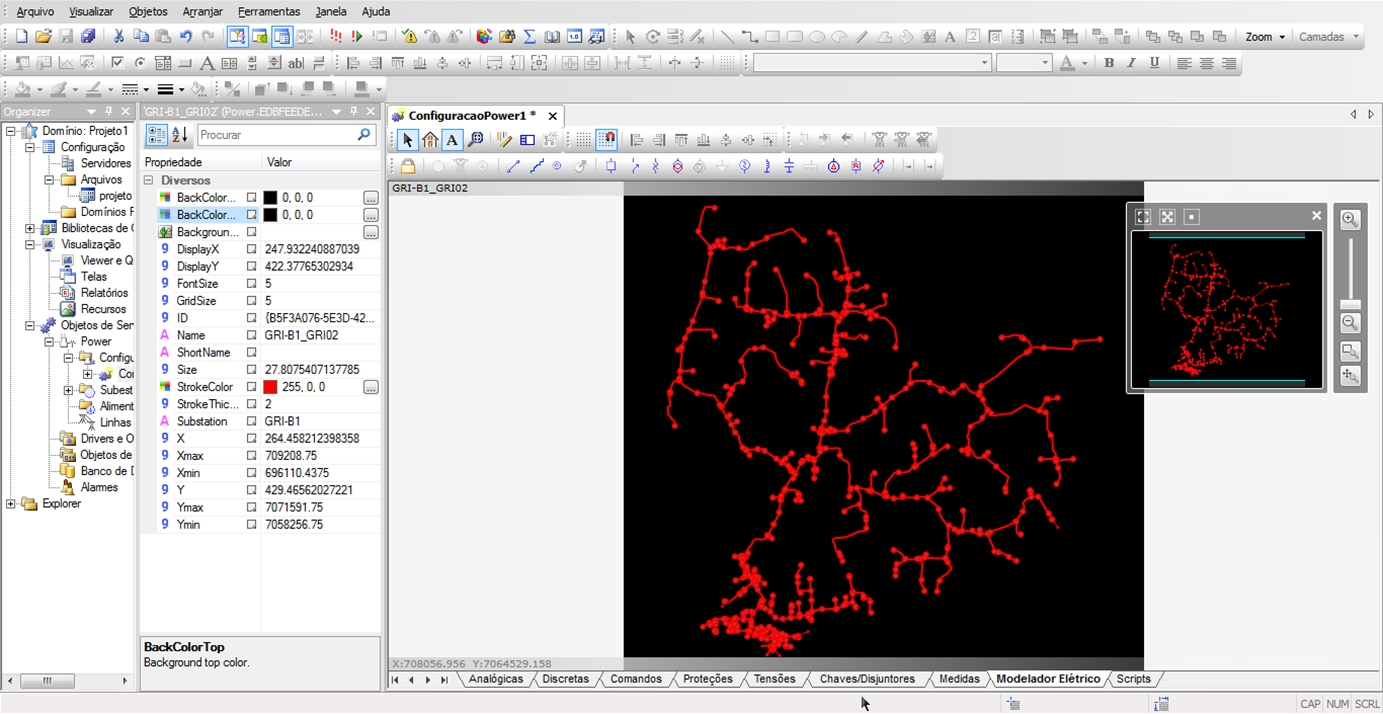Collapse the Diversos properties group
The image size is (1383, 714).
[x=148, y=179]
